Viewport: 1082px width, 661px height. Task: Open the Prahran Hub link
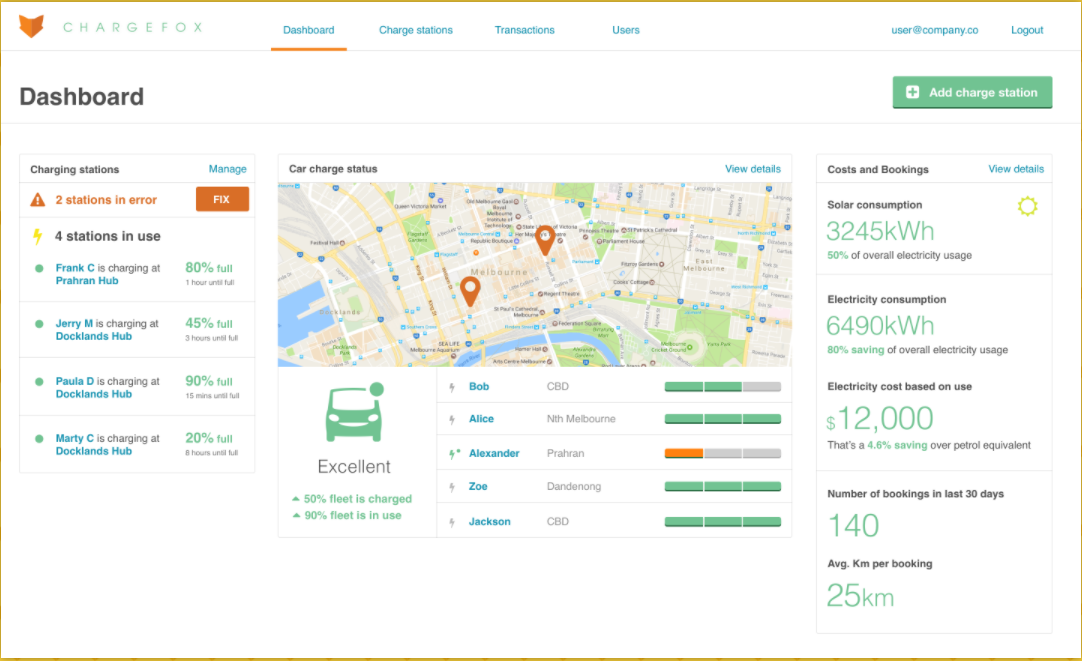(x=87, y=281)
